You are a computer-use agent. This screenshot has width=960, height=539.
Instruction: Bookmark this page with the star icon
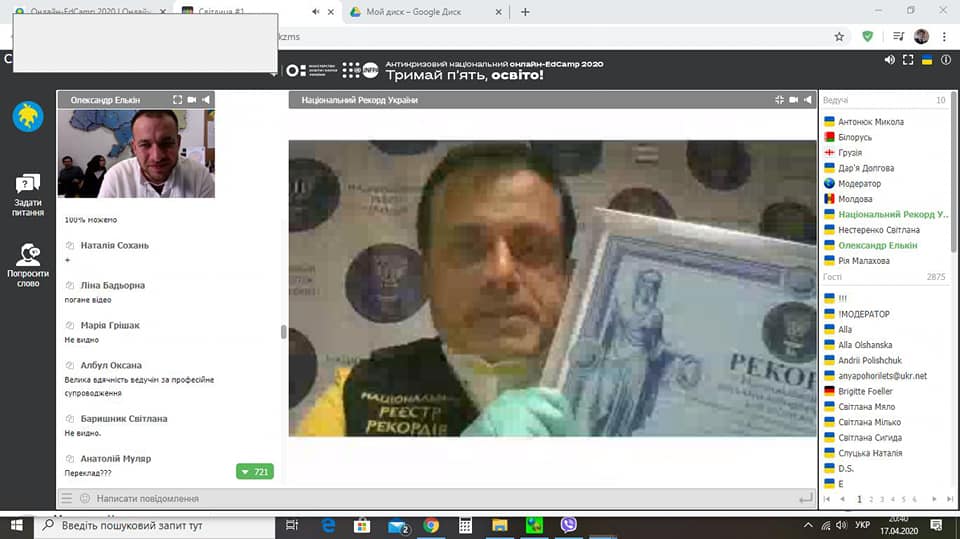(x=839, y=37)
